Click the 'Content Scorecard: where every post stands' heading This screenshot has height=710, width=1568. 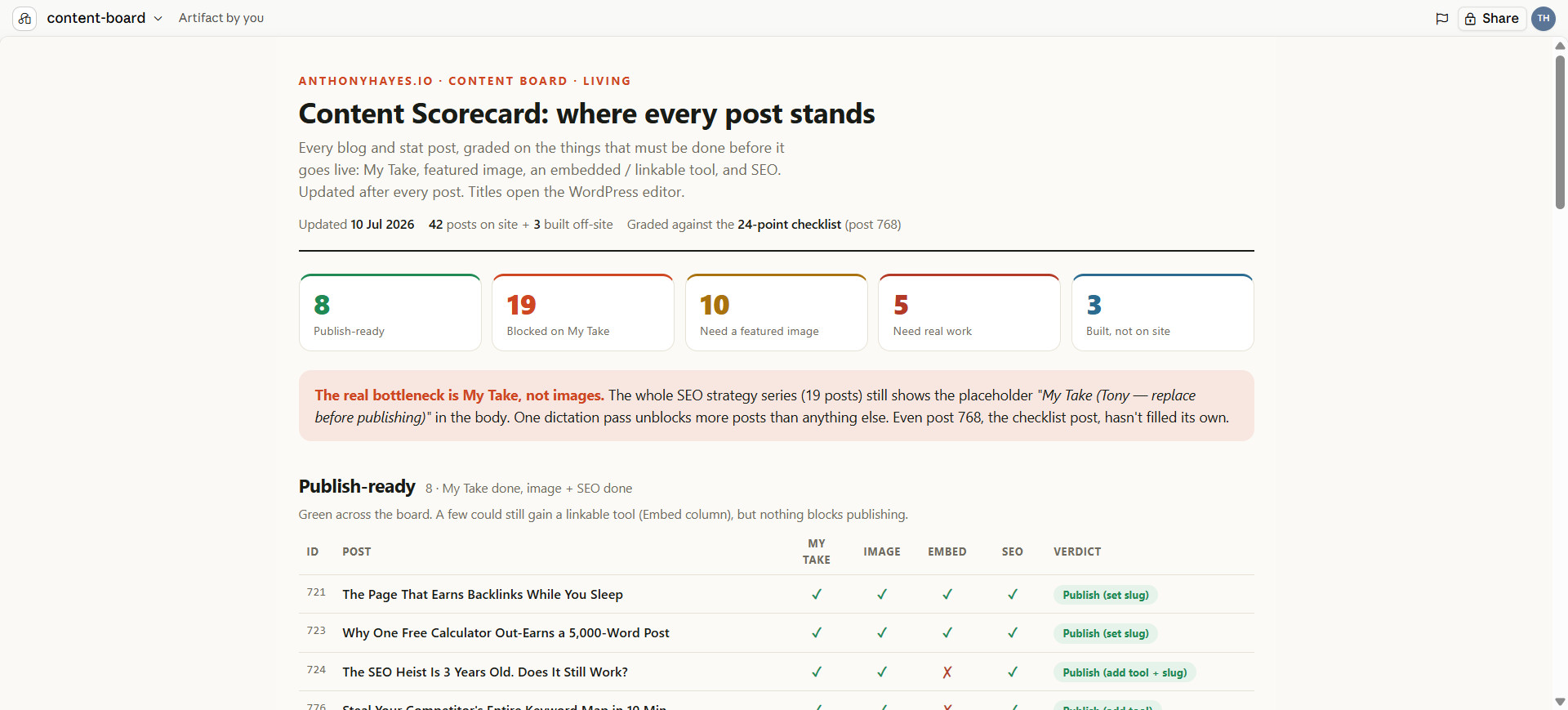click(586, 114)
